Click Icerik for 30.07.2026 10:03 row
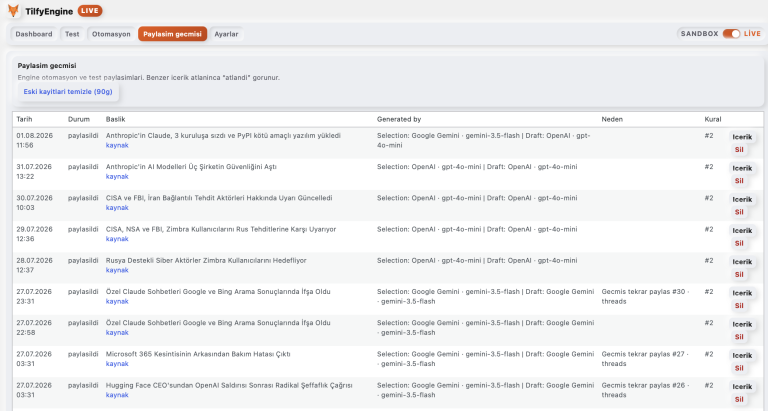 click(742, 200)
